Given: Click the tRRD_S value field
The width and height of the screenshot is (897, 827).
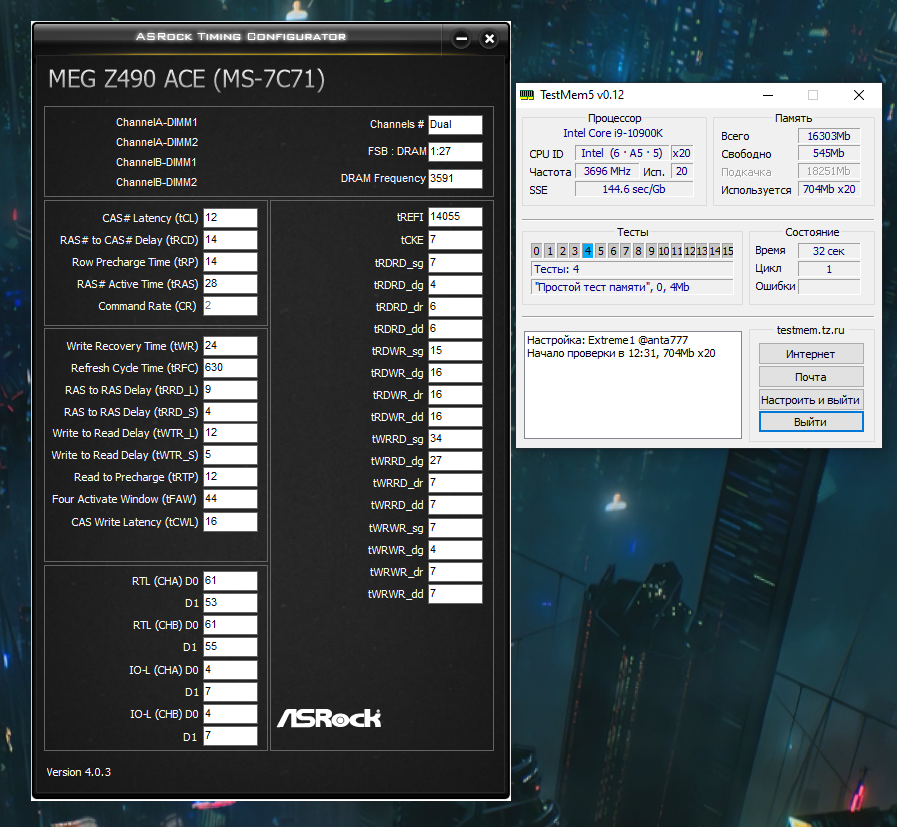Looking at the screenshot, I should (231, 412).
